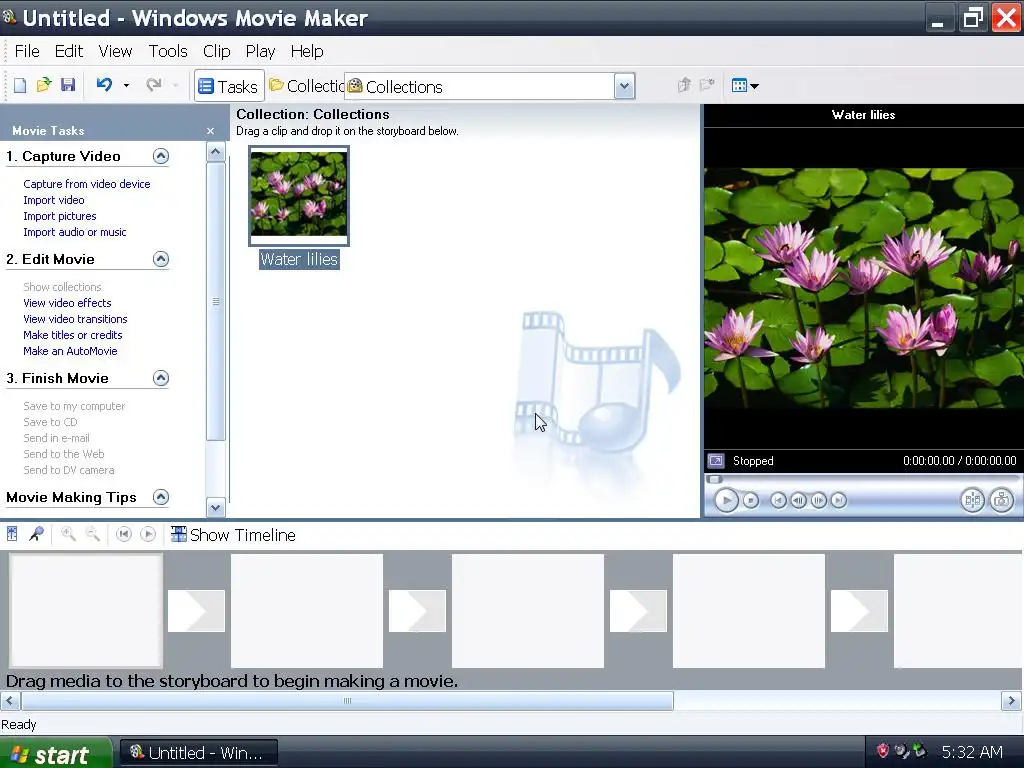
Task: Click the storyboard scroll left arrow
Action: coord(10,701)
